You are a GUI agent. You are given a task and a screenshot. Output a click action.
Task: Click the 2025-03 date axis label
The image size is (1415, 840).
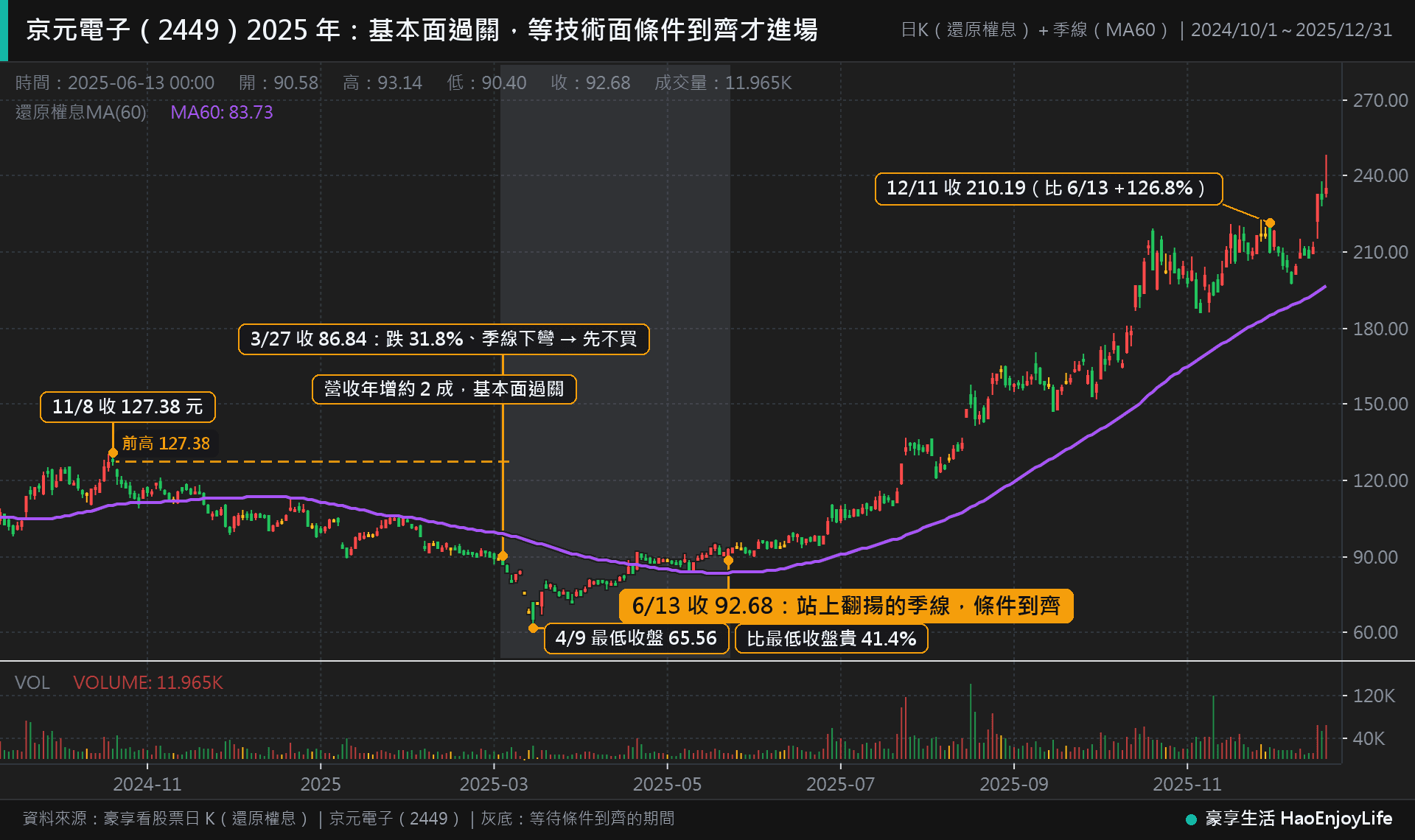pos(494,784)
